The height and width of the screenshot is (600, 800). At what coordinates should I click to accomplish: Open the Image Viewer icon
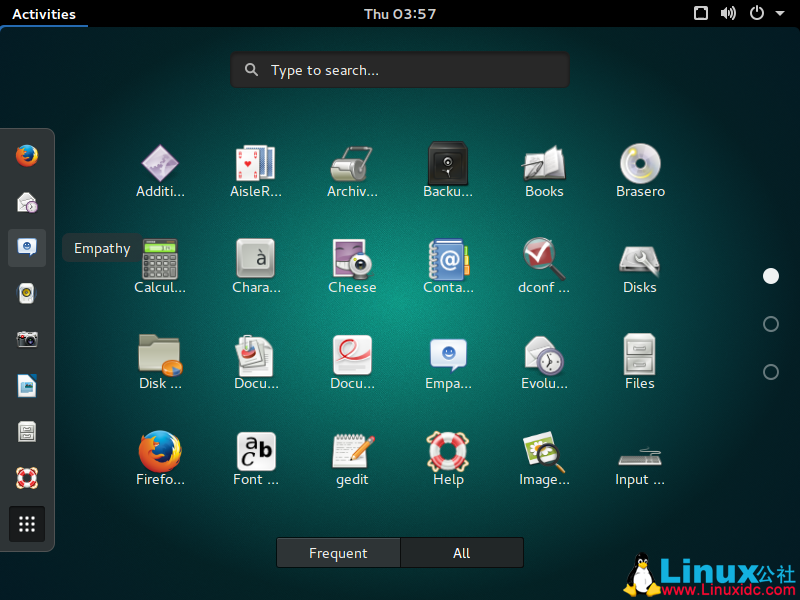[544, 452]
